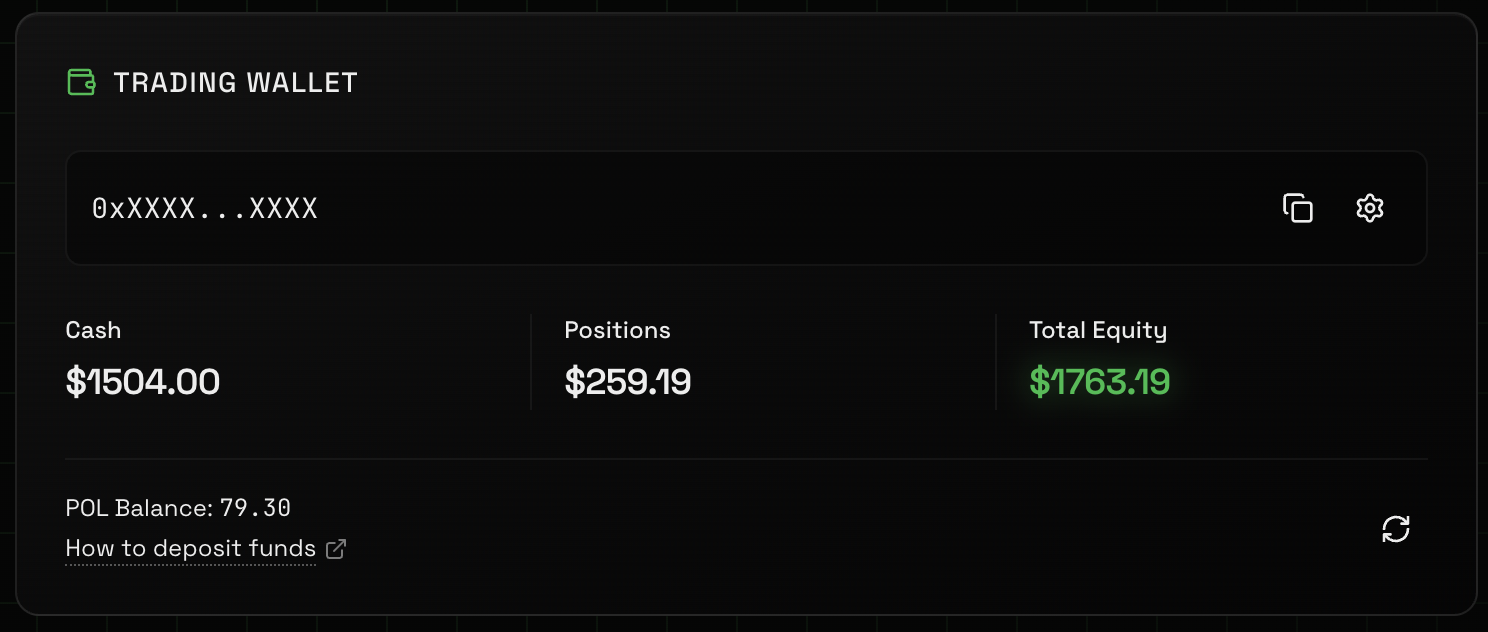Copy the wallet address
The width and height of the screenshot is (1488, 632).
coord(1297,208)
